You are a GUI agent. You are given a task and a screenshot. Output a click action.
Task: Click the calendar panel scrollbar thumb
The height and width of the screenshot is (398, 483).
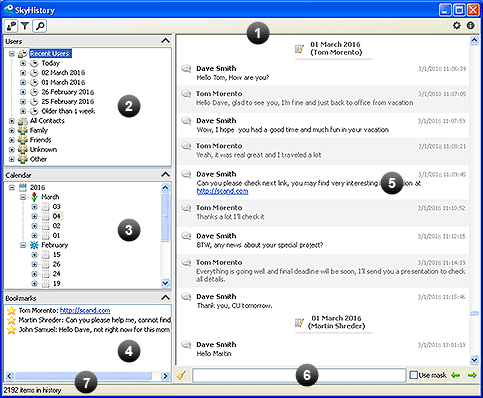(x=165, y=217)
